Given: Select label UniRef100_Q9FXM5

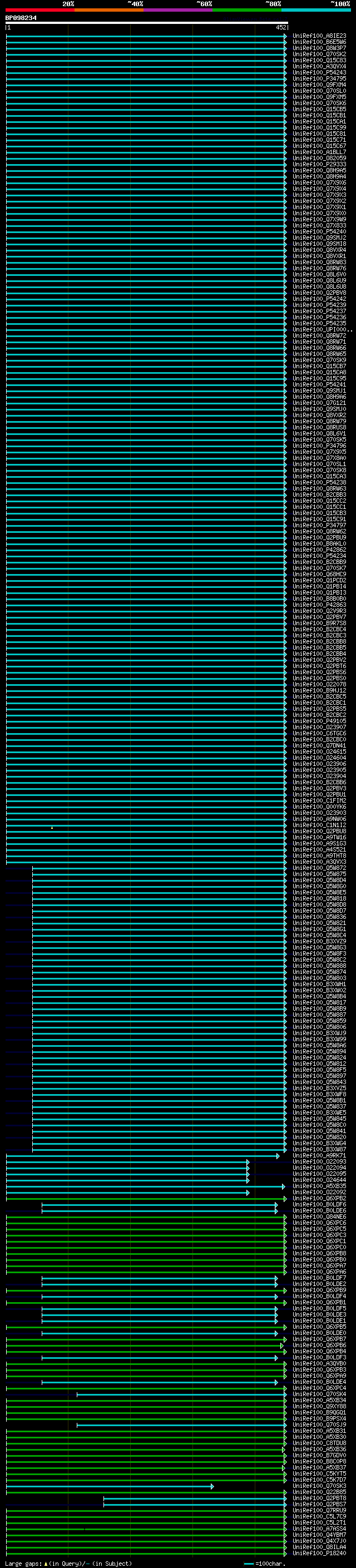Looking at the screenshot, I should 319,97.
